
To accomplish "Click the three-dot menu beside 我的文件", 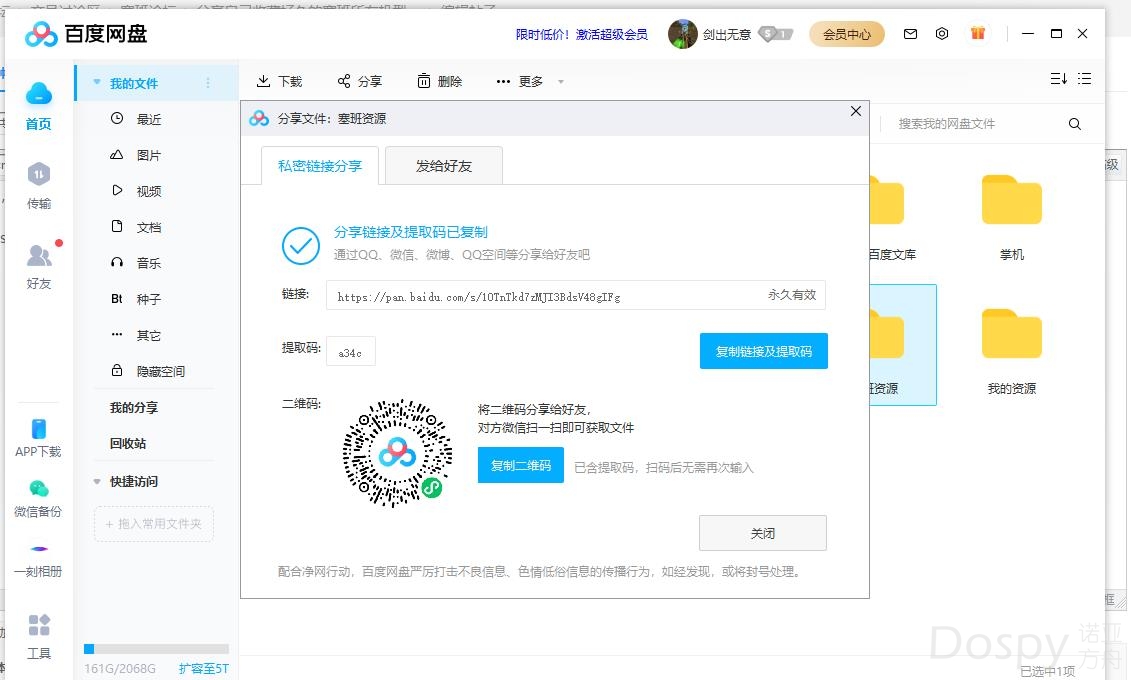I will tap(208, 83).
